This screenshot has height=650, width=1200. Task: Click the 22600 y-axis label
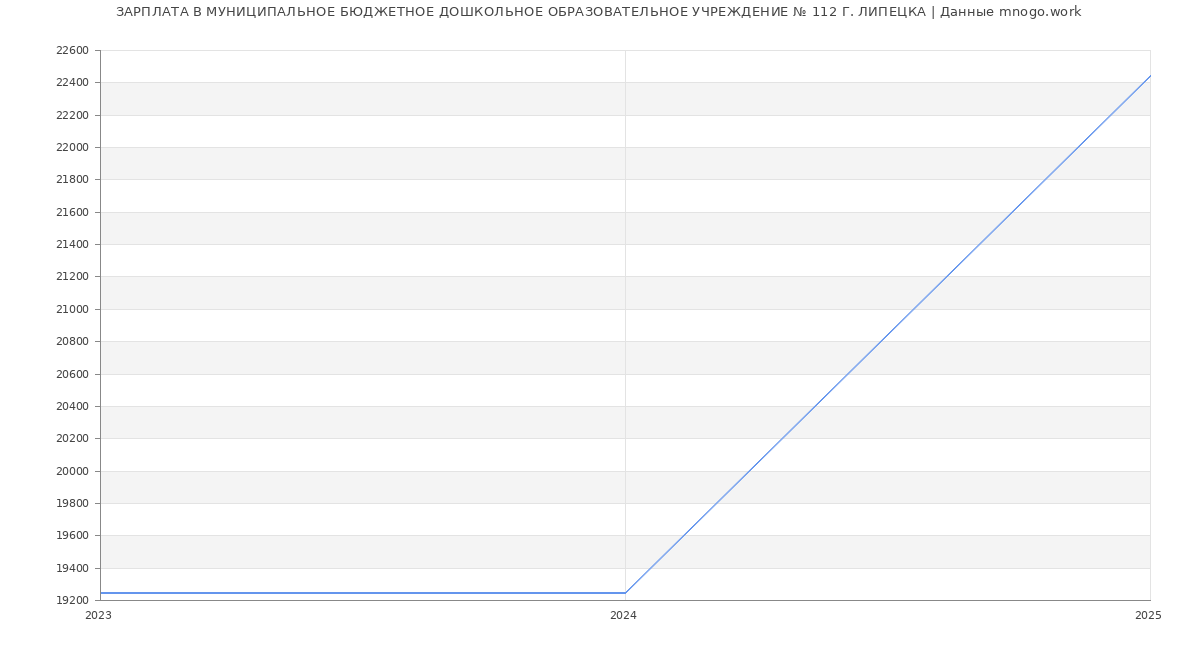click(x=72, y=51)
